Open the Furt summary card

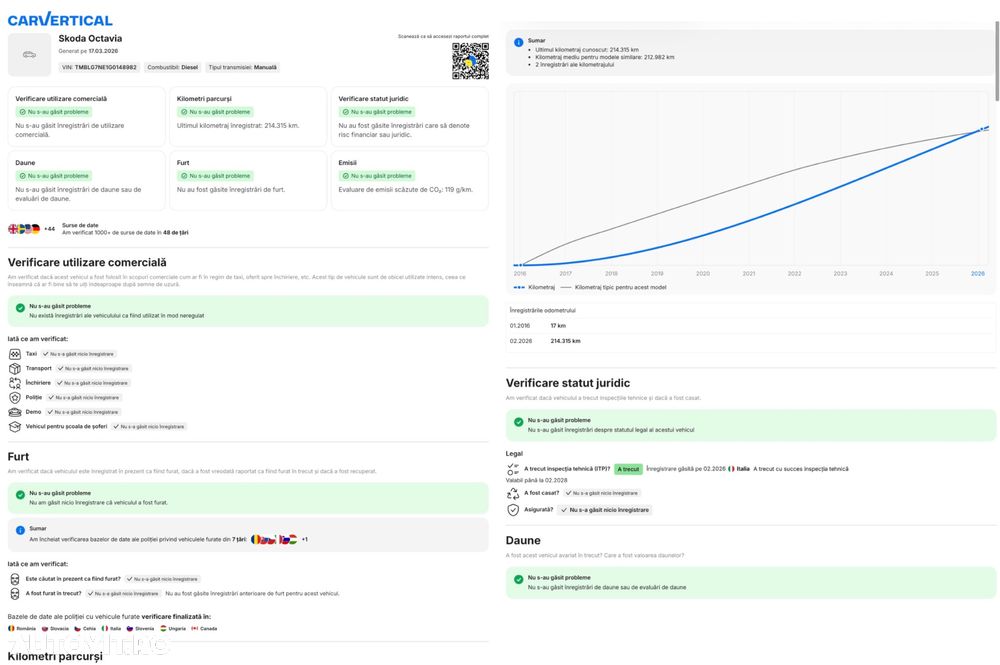pos(248,180)
